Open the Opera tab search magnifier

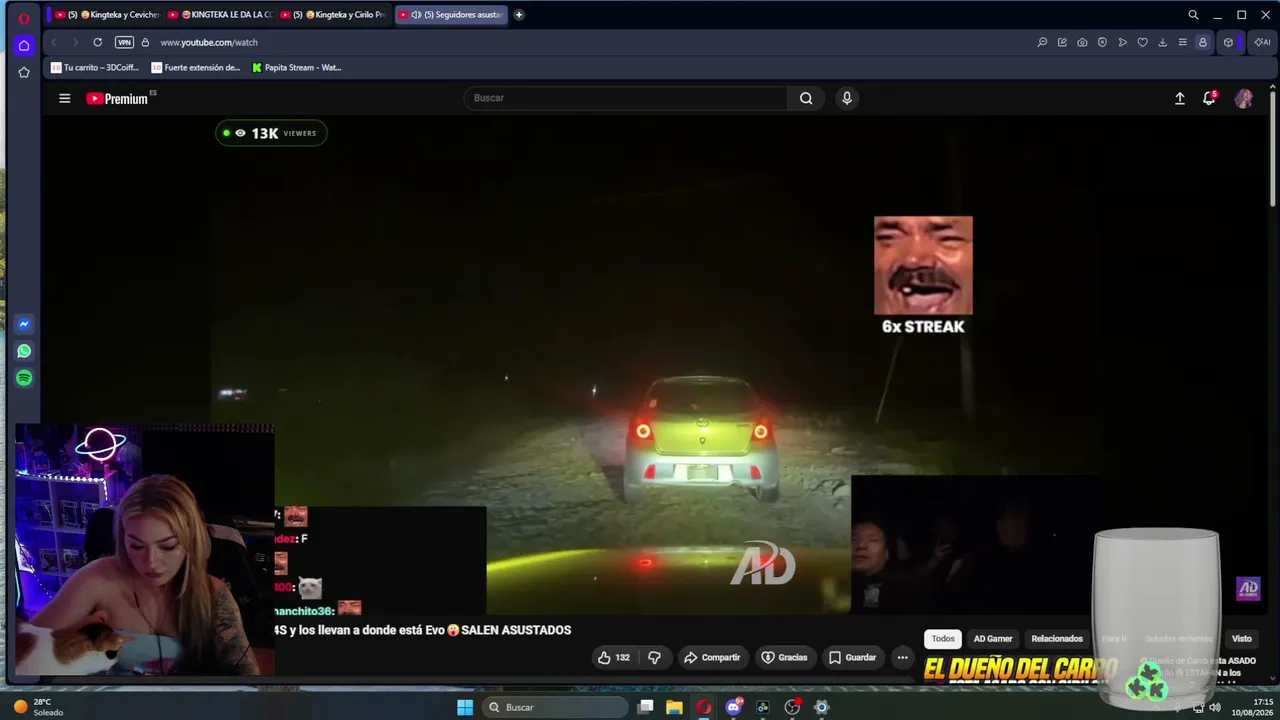(x=1193, y=15)
